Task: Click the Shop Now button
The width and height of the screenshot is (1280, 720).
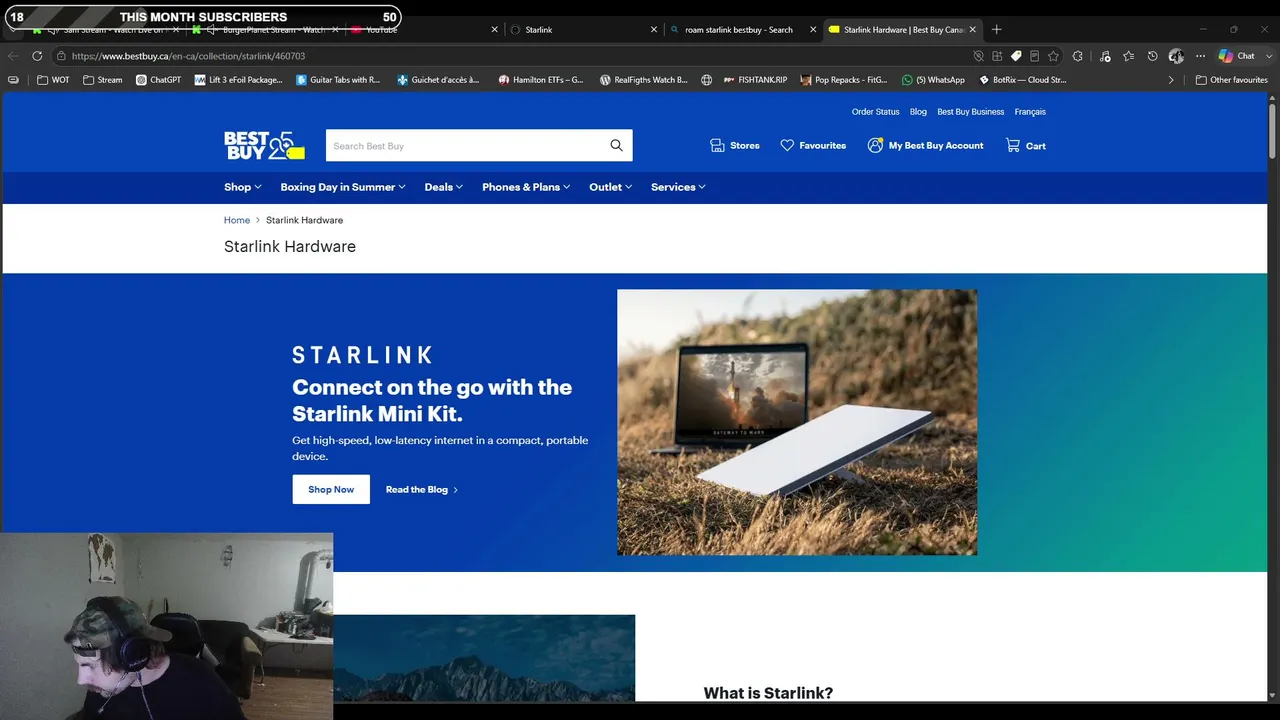Action: tap(331, 490)
